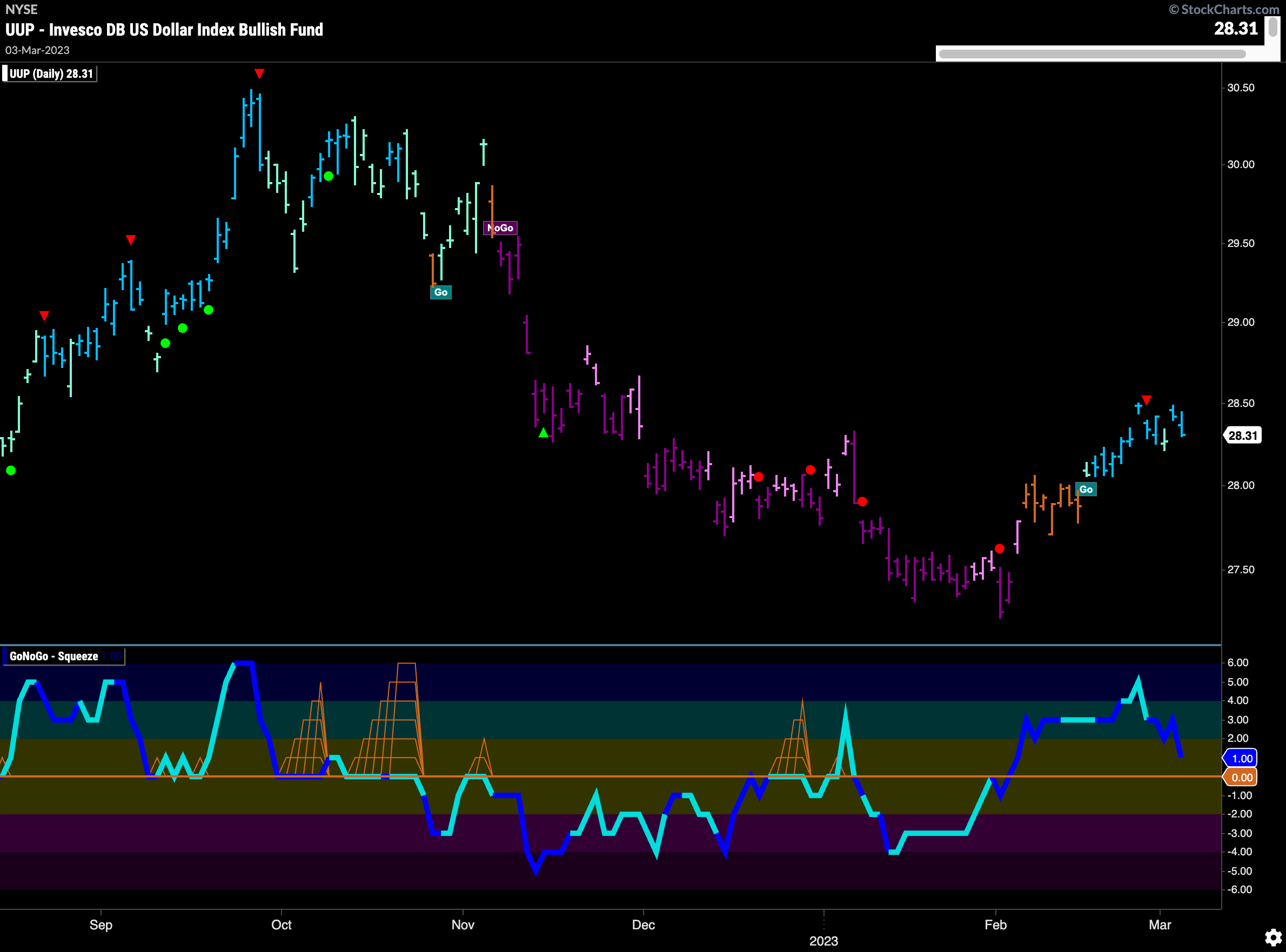The height and width of the screenshot is (952, 1286).
Task: Click the chart title UUP Invesco DB fund
Action: (164, 29)
